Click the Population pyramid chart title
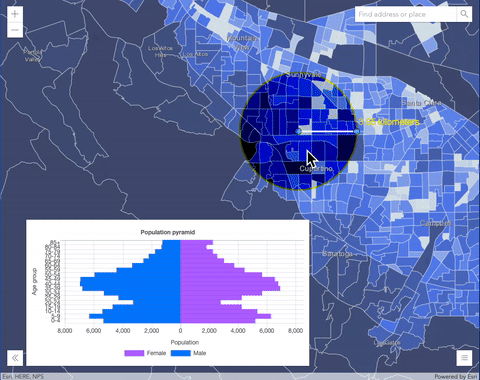The image size is (480, 380). [x=168, y=232]
